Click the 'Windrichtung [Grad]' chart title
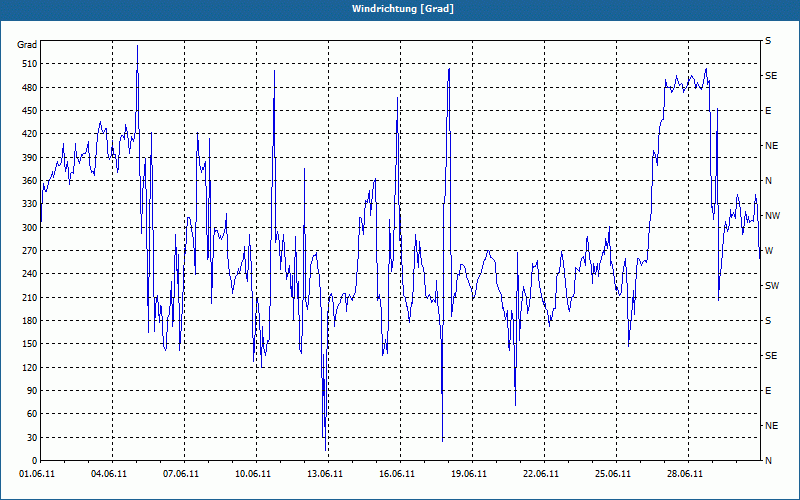 point(403,9)
